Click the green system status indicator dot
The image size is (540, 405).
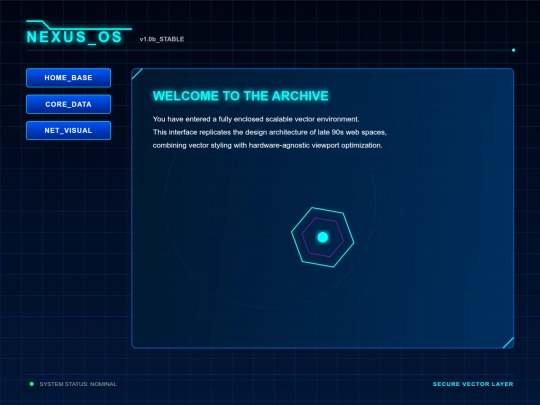point(32,384)
